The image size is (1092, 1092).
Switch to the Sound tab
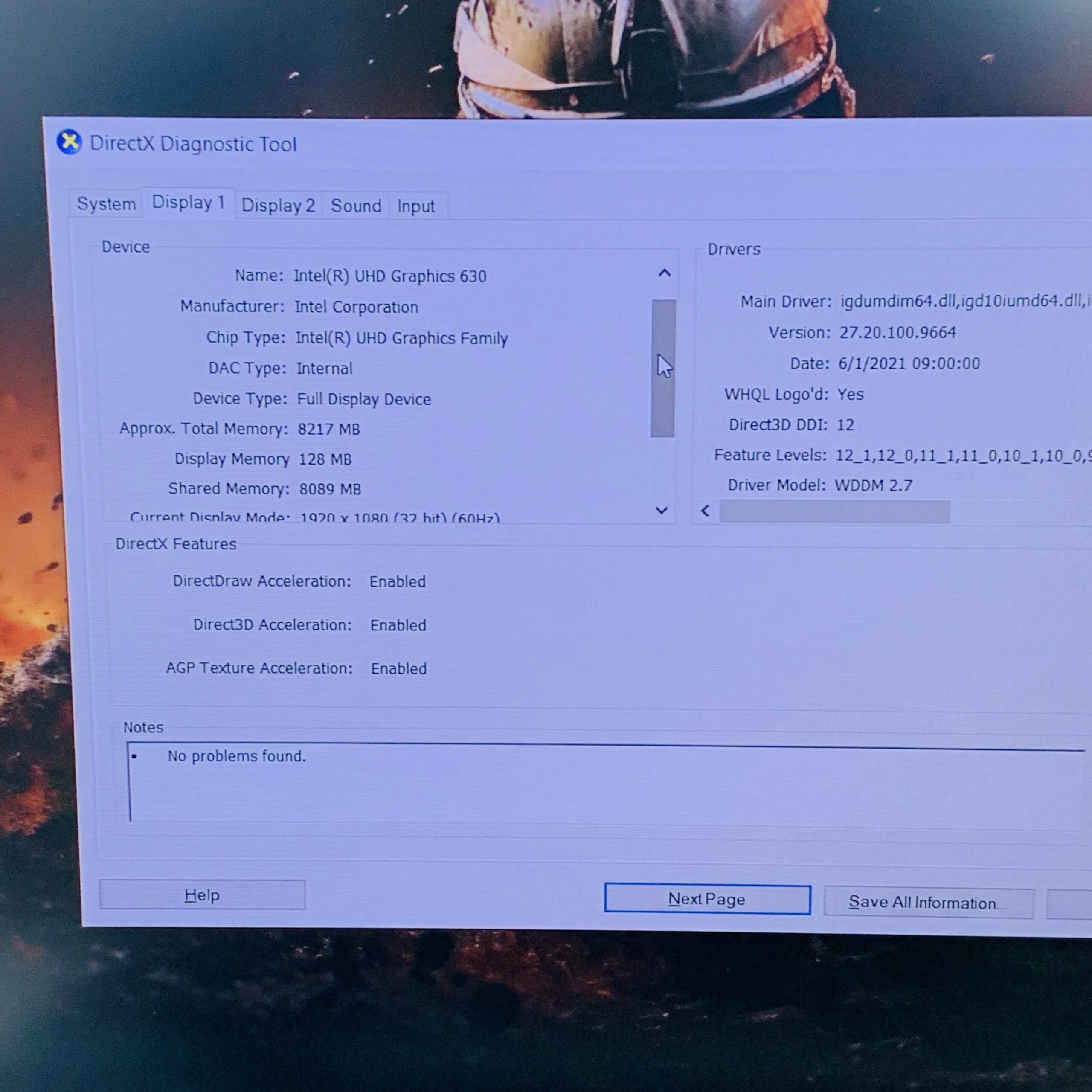tap(355, 206)
